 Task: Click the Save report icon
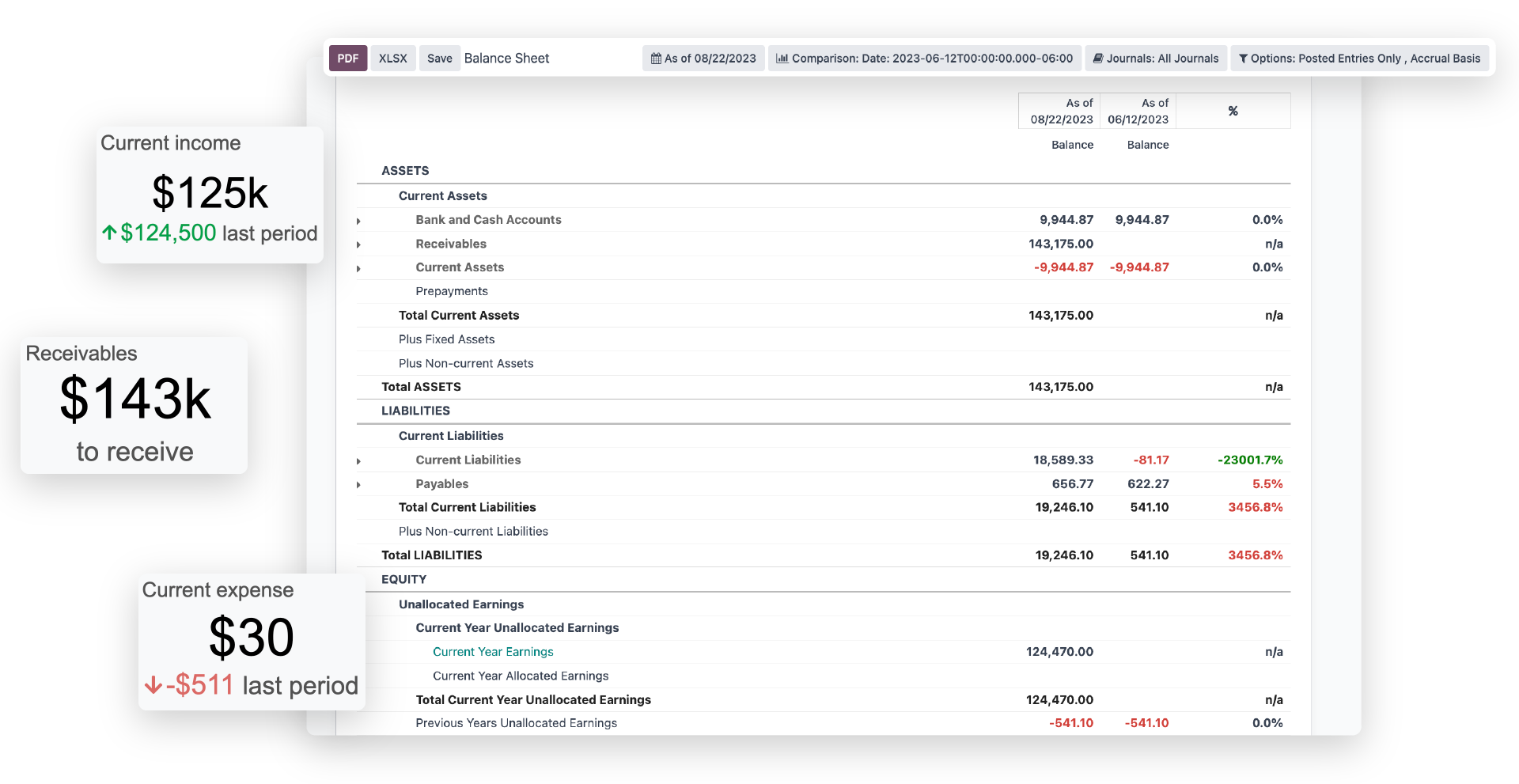[440, 58]
